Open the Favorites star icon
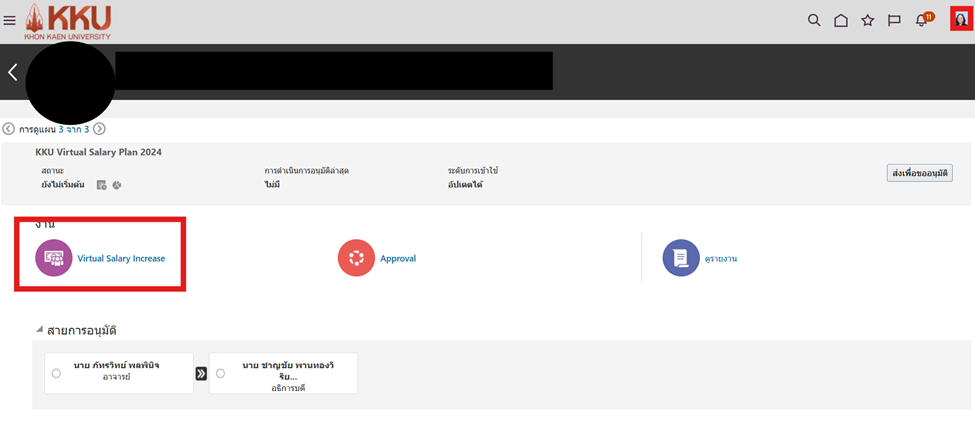The width and height of the screenshot is (975, 421). point(868,20)
